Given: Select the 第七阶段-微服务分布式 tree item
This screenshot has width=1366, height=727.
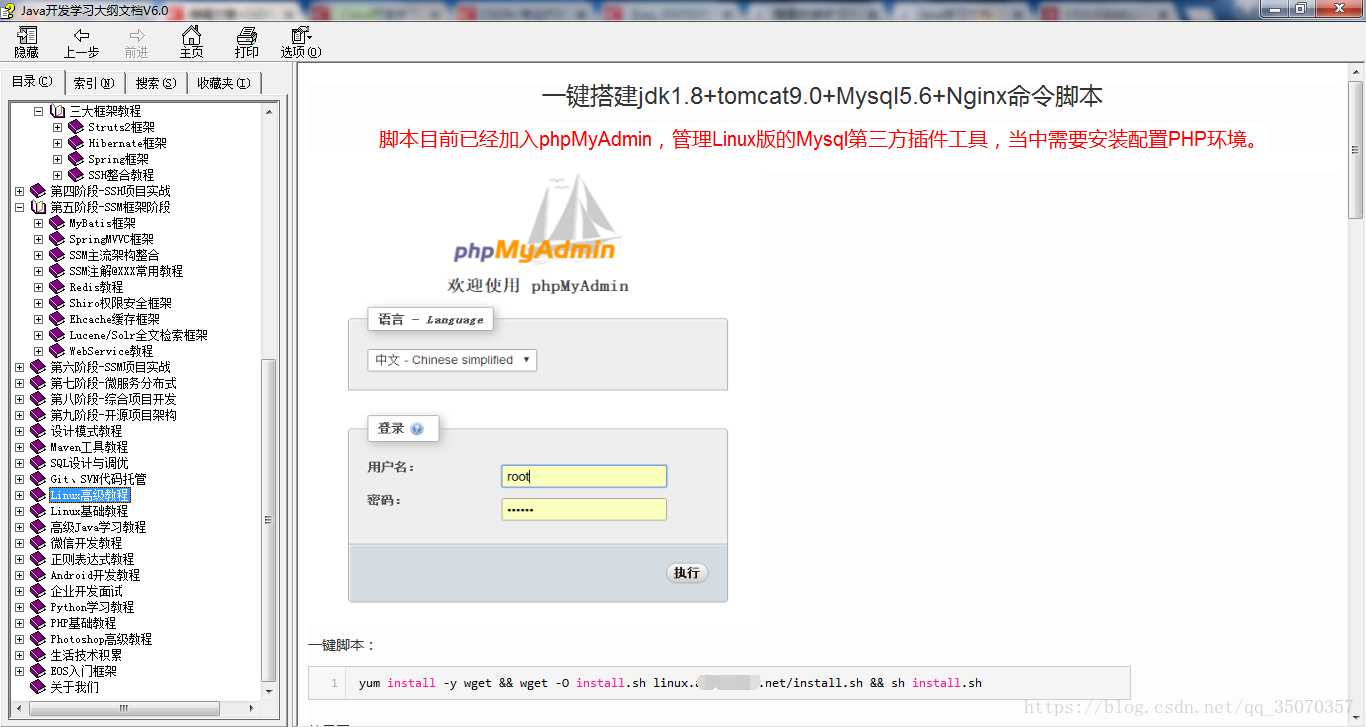Looking at the screenshot, I should [x=114, y=383].
